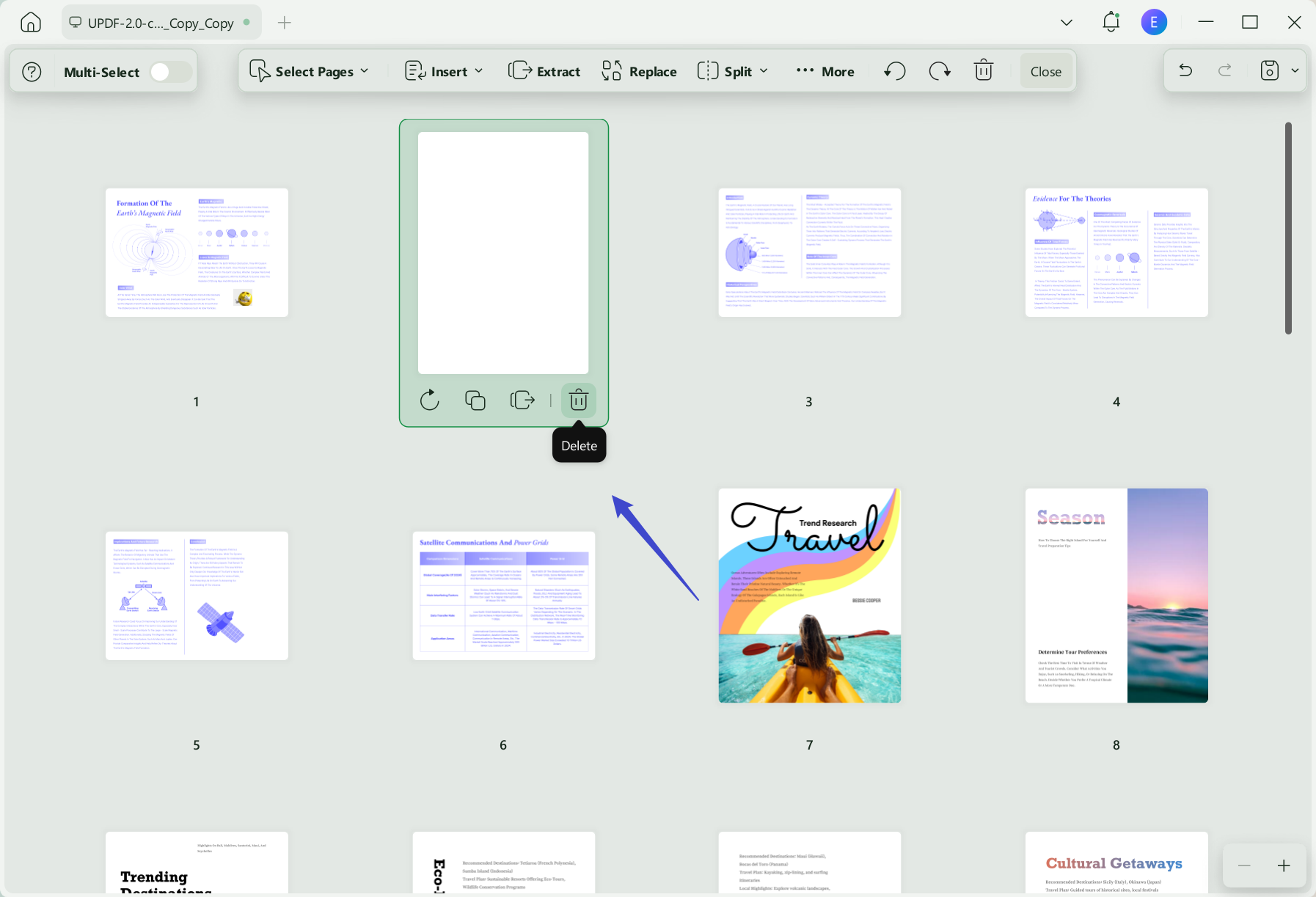The image size is (1316, 897).
Task: Select page 6 Satellite Communications thumbnail
Action: coord(503,596)
